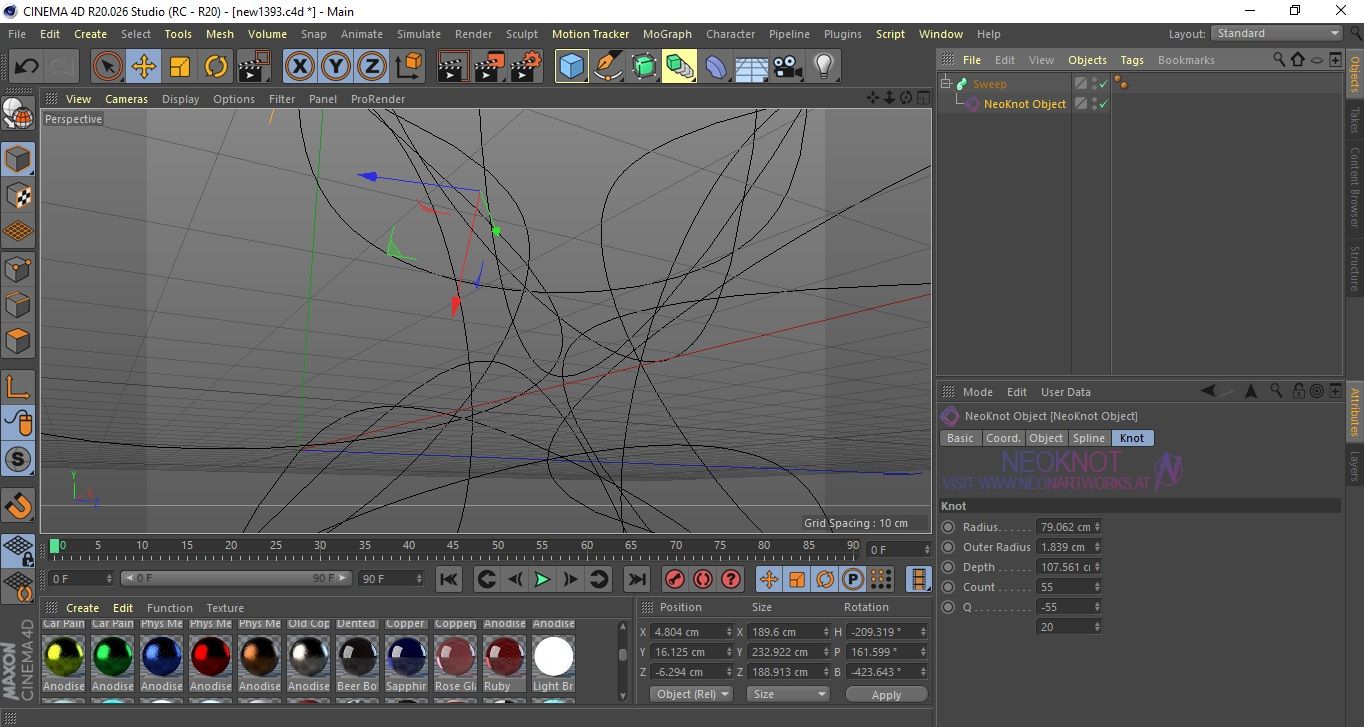Toggle NeoKnot Object enable checkmark
This screenshot has height=727, width=1364.
tap(1104, 104)
